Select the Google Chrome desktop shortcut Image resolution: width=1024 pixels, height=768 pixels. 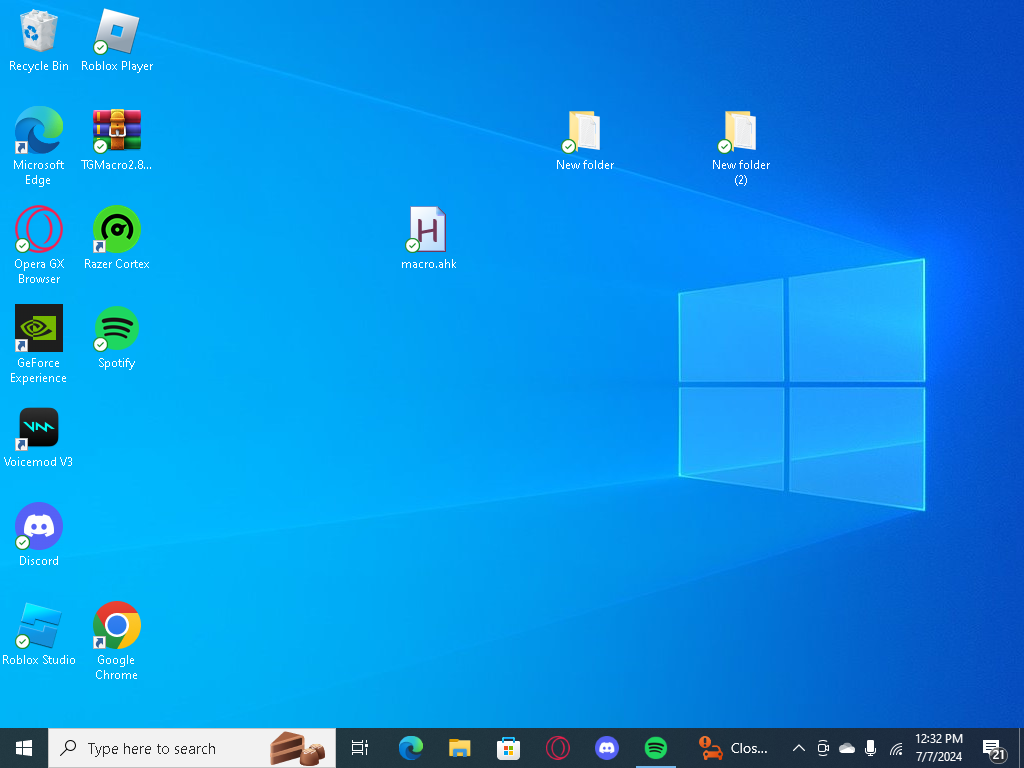[117, 626]
